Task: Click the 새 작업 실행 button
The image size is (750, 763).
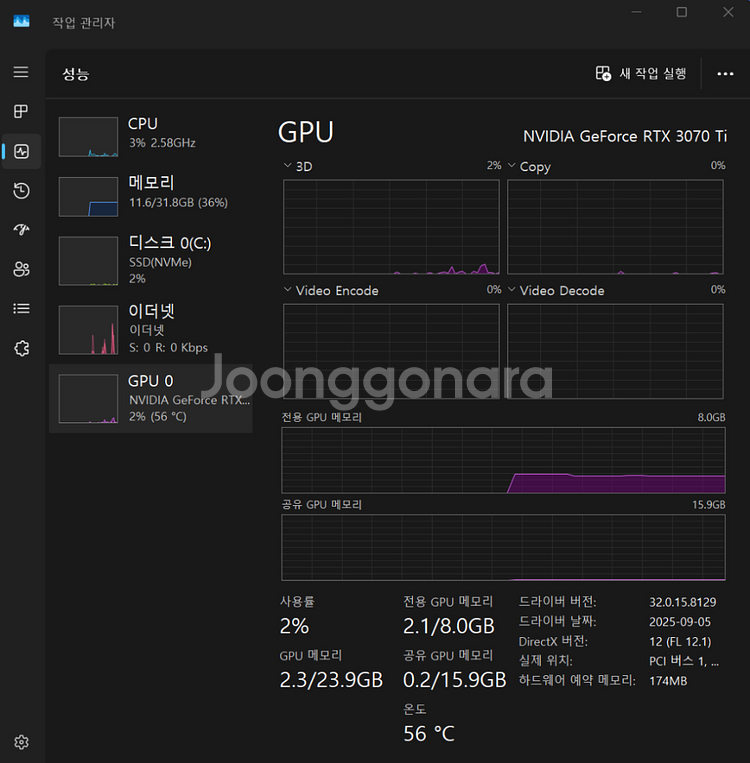Action: (x=641, y=74)
